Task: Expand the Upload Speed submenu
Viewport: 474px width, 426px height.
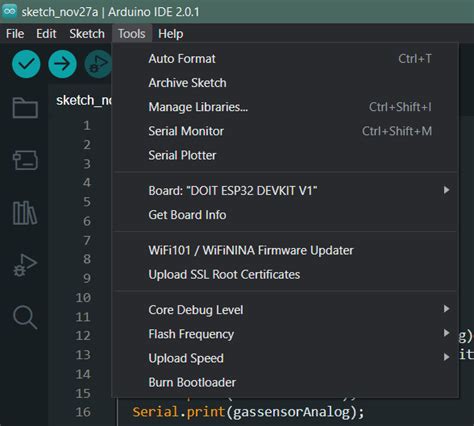Action: pyautogui.click(x=285, y=358)
